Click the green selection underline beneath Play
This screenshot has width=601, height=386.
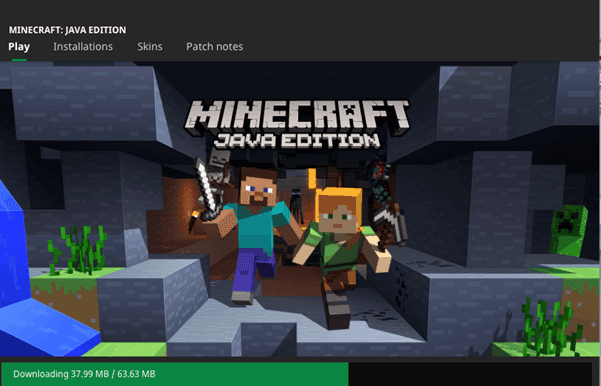(x=19, y=59)
